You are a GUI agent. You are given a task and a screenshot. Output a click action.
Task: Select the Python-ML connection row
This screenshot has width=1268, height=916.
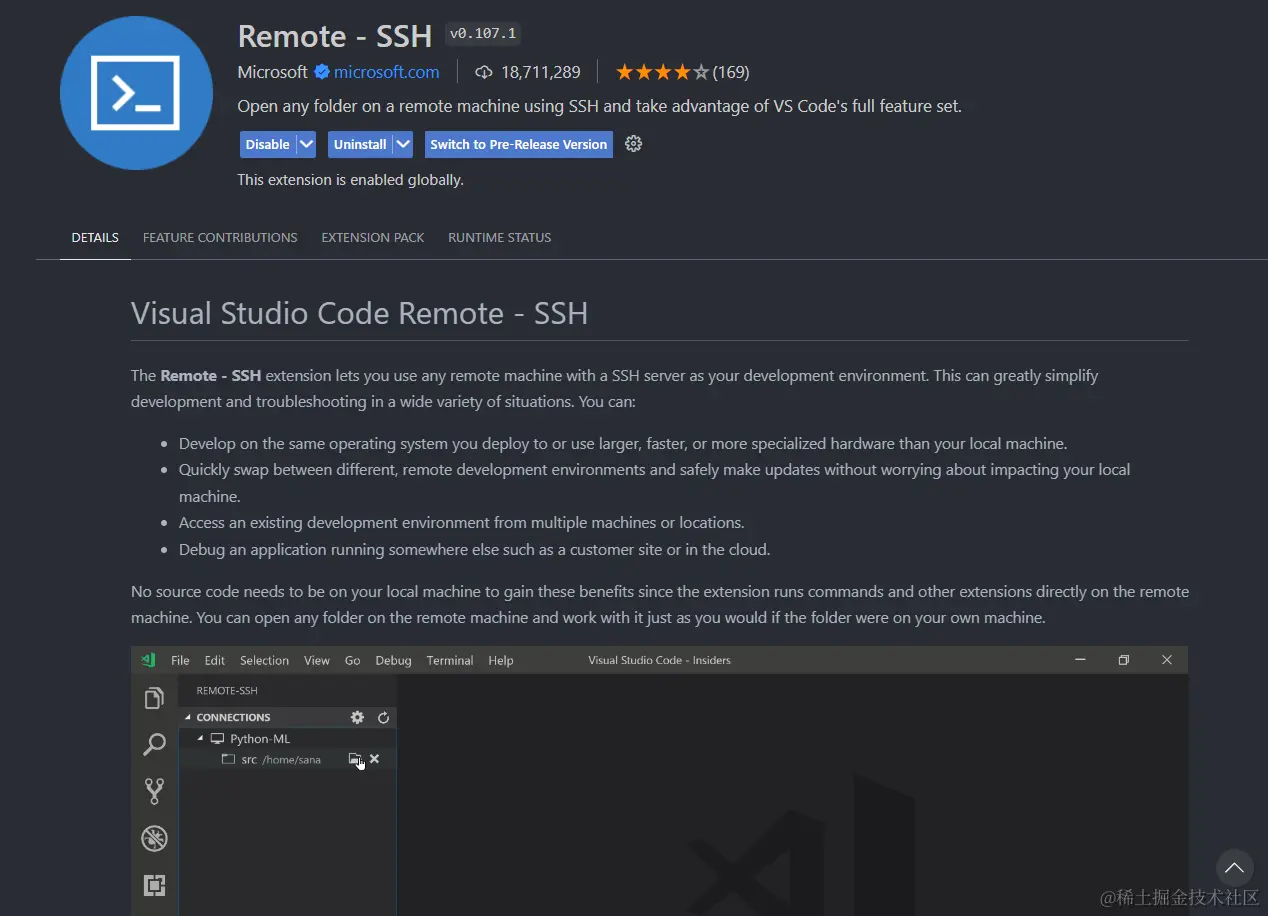pyautogui.click(x=288, y=739)
